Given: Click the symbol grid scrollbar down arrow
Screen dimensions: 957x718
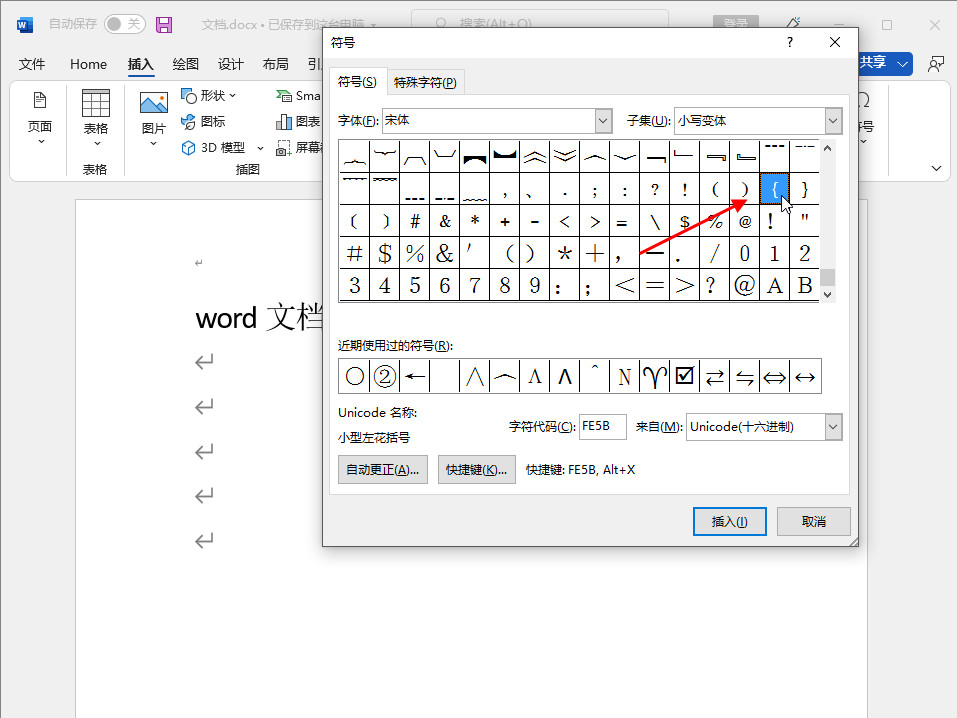Looking at the screenshot, I should 827,295.
